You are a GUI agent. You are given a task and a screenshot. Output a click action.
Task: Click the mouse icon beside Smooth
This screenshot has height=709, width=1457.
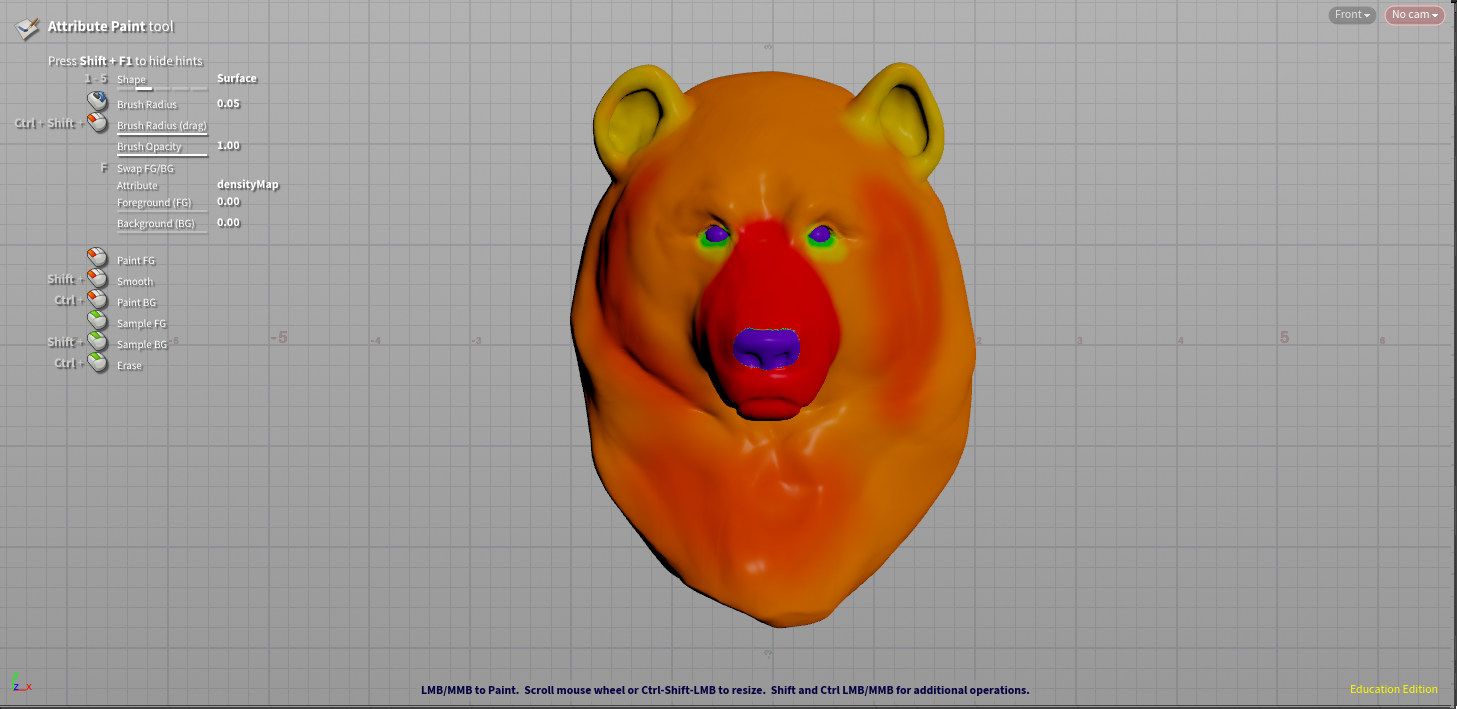97,279
